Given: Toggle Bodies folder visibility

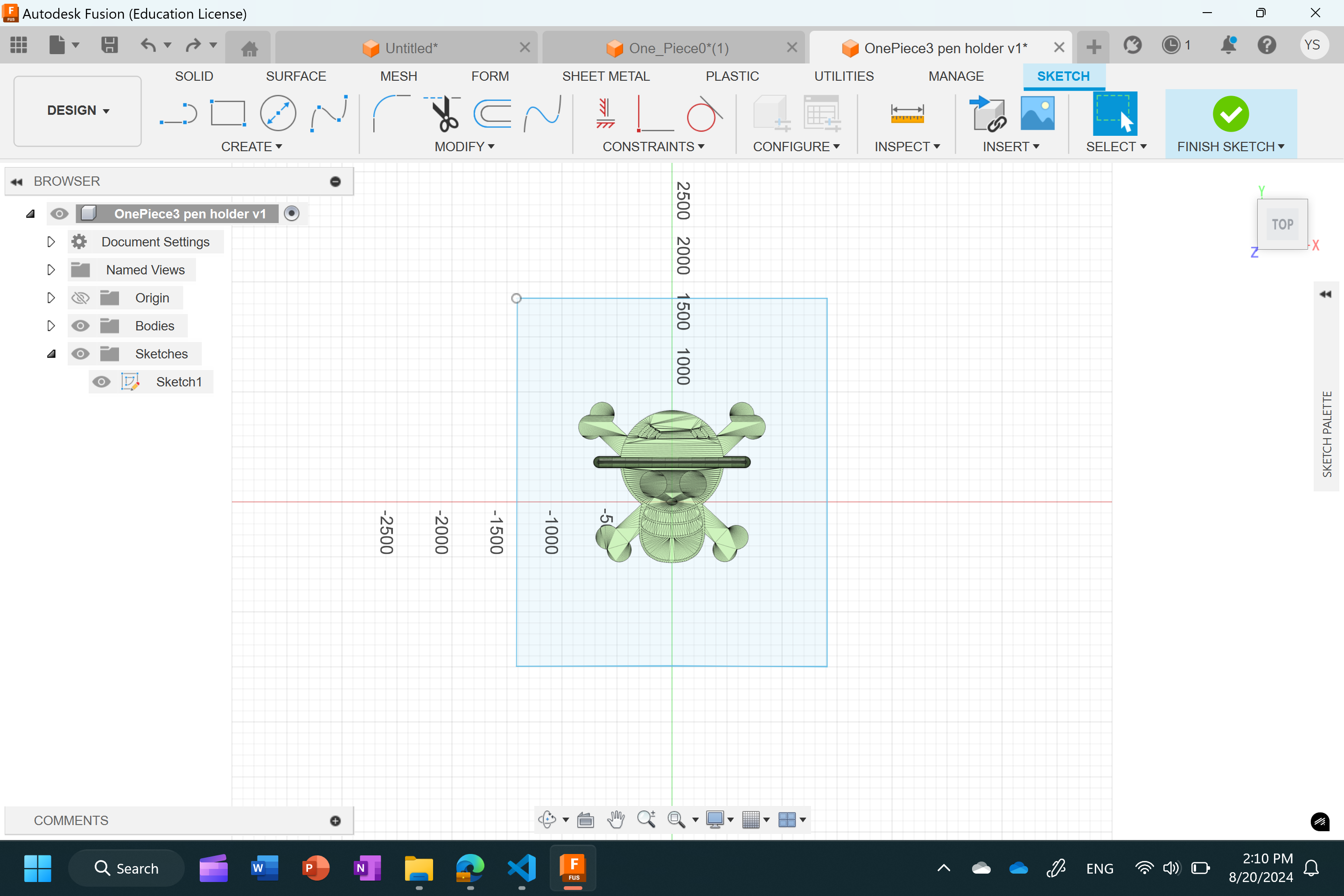Looking at the screenshot, I should click(79, 325).
